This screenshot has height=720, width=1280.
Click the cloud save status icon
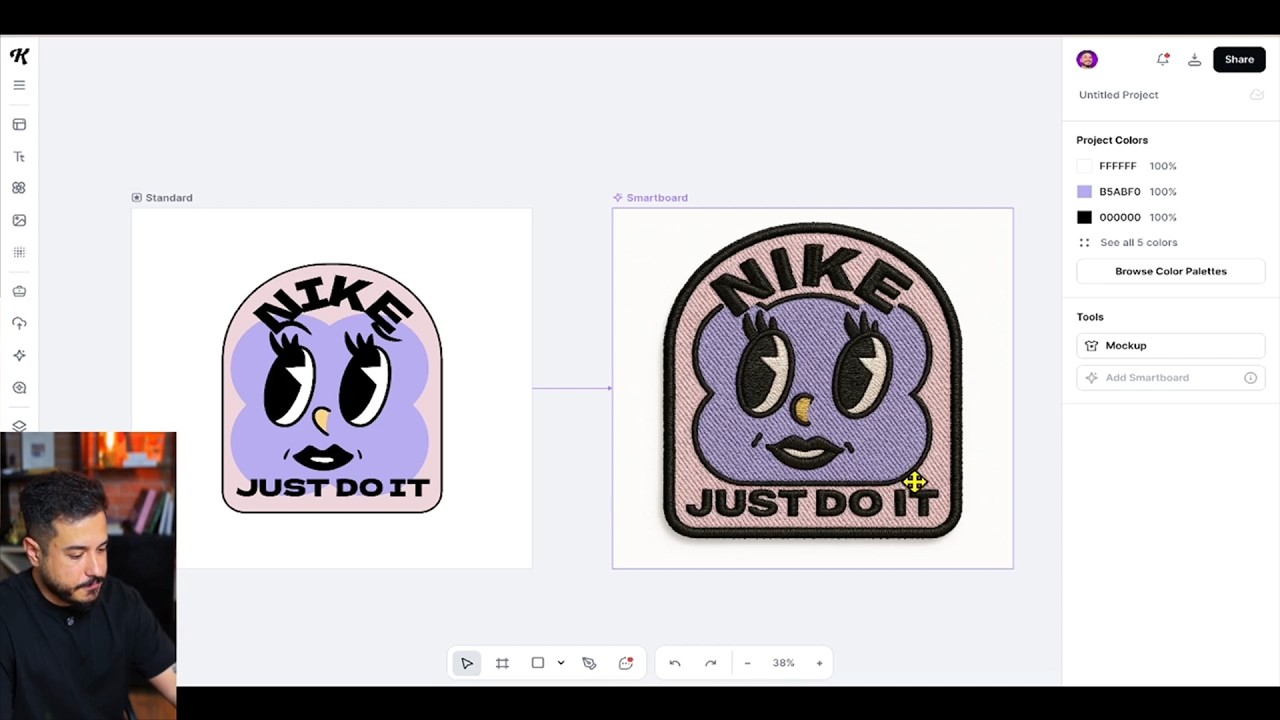[1257, 95]
